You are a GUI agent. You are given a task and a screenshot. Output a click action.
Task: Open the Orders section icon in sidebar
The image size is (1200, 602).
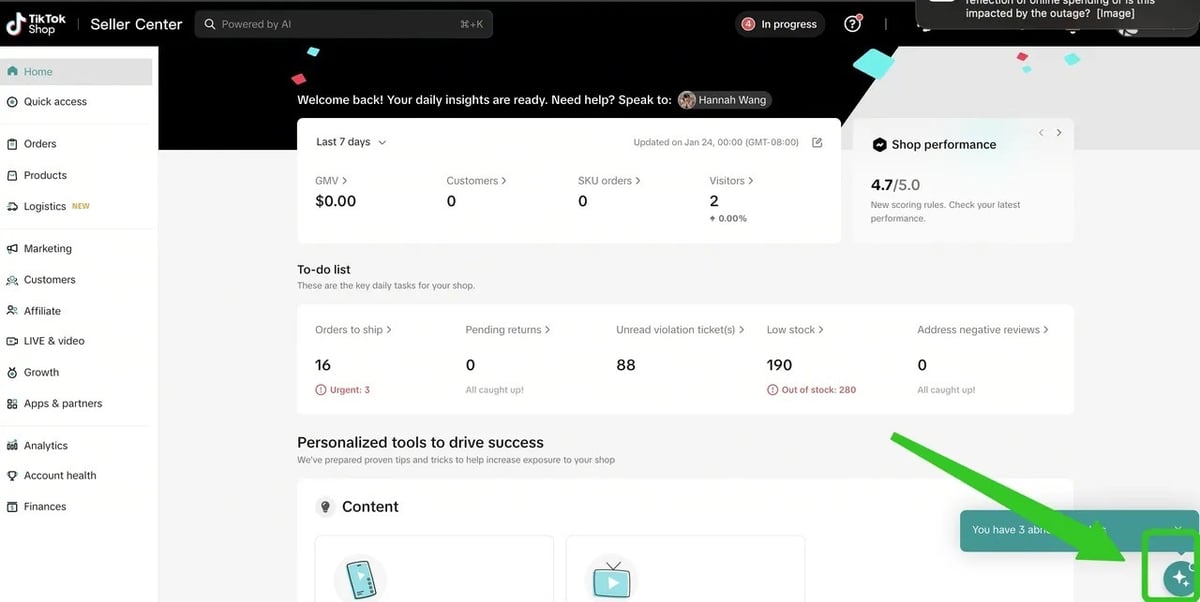pyautogui.click(x=12, y=143)
